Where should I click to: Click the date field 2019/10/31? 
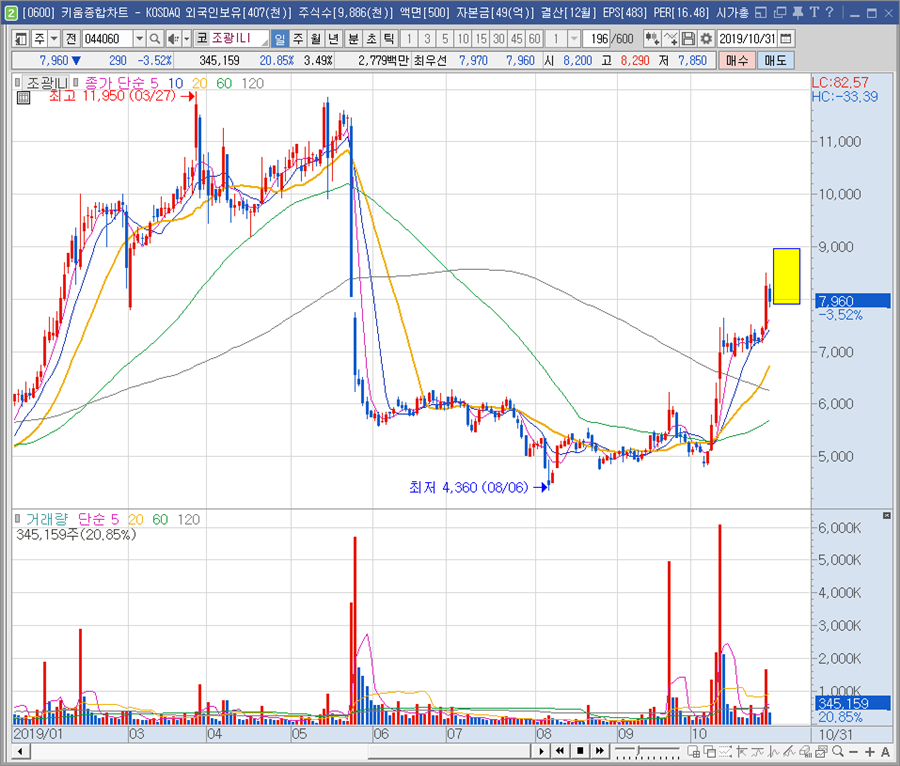[748, 39]
